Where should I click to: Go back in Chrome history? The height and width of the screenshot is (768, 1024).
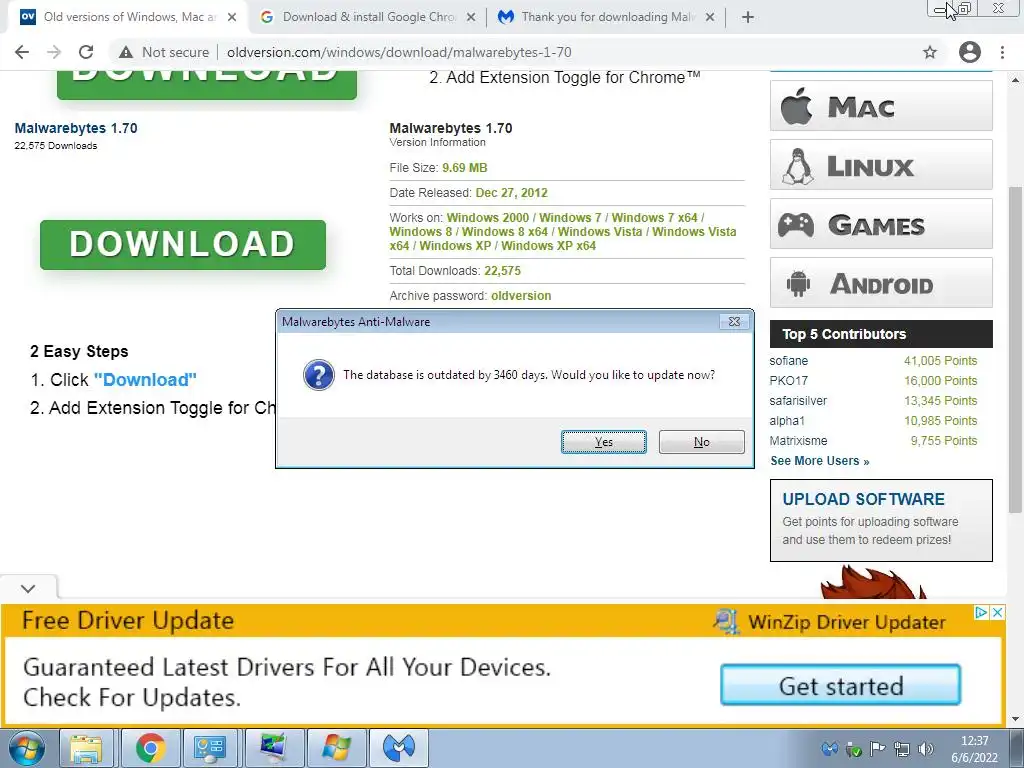click(x=22, y=52)
